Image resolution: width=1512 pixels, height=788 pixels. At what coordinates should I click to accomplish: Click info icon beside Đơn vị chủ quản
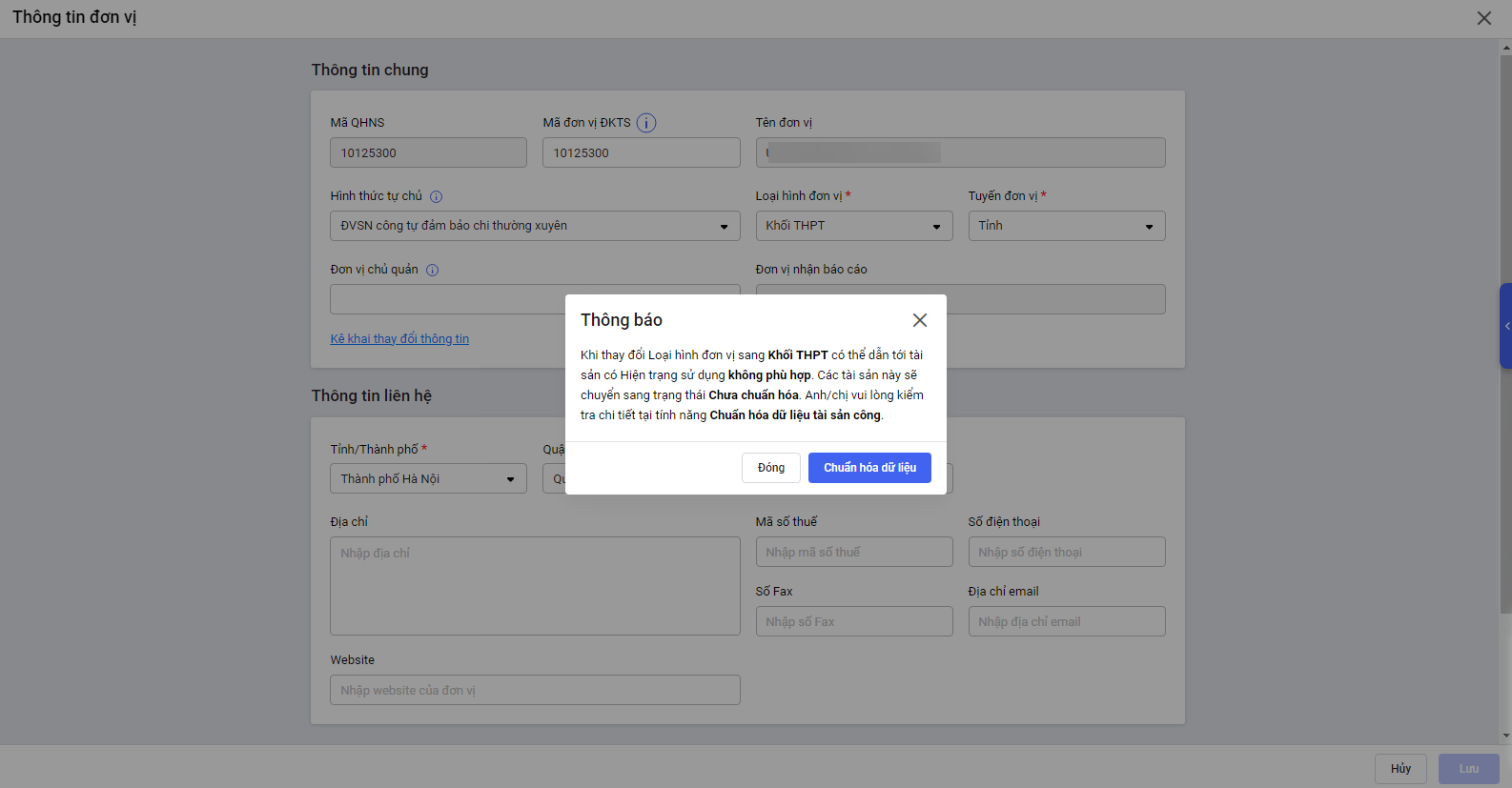click(x=432, y=271)
